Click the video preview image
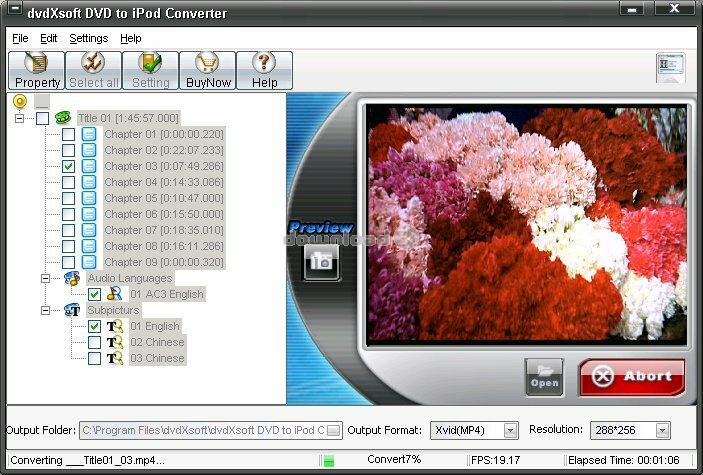 click(526, 225)
